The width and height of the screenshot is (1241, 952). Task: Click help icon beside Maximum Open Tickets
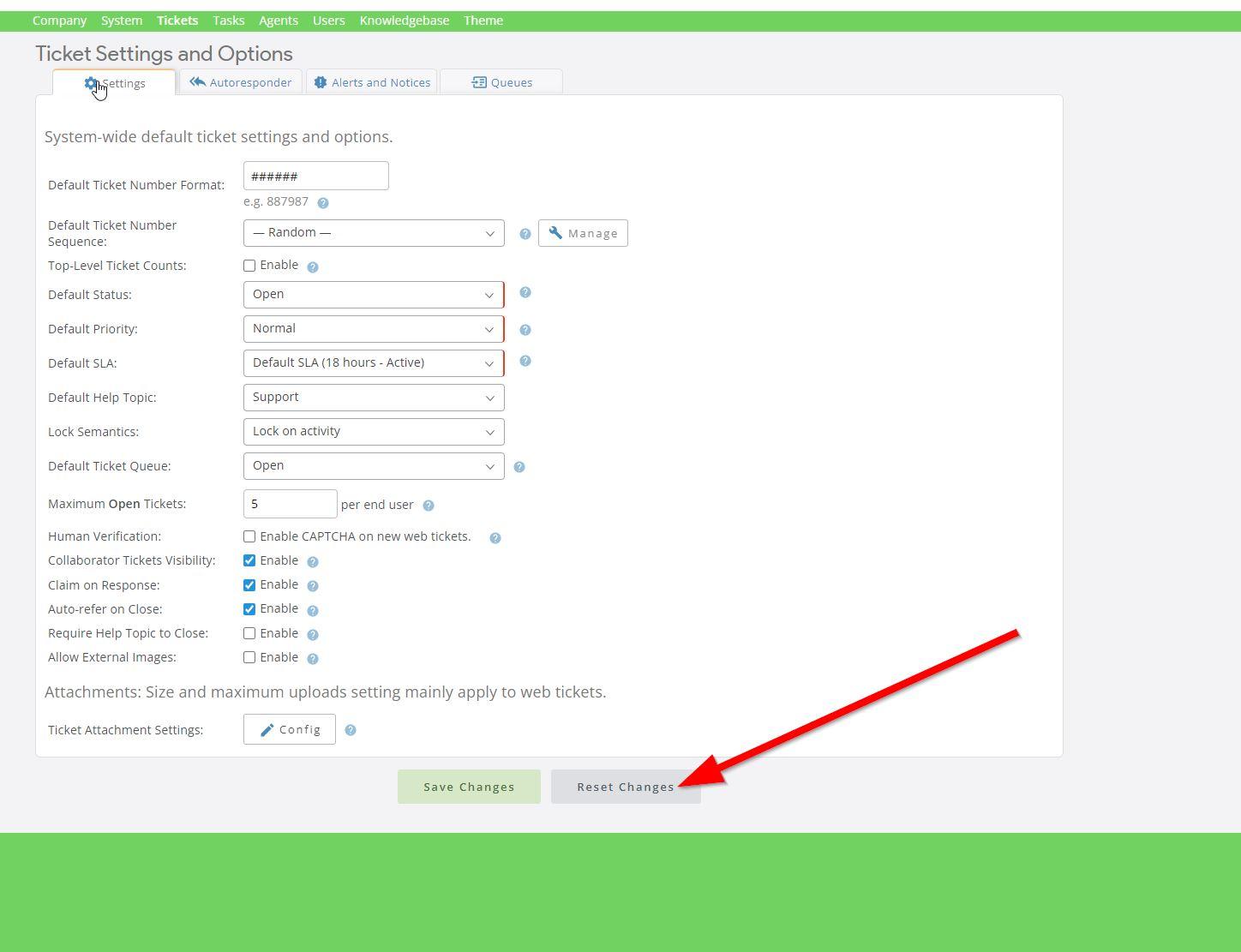(x=429, y=506)
